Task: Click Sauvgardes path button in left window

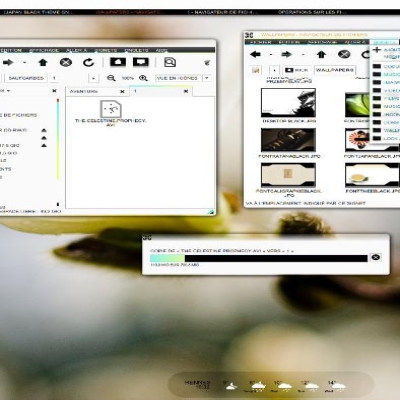Action: 26,78
